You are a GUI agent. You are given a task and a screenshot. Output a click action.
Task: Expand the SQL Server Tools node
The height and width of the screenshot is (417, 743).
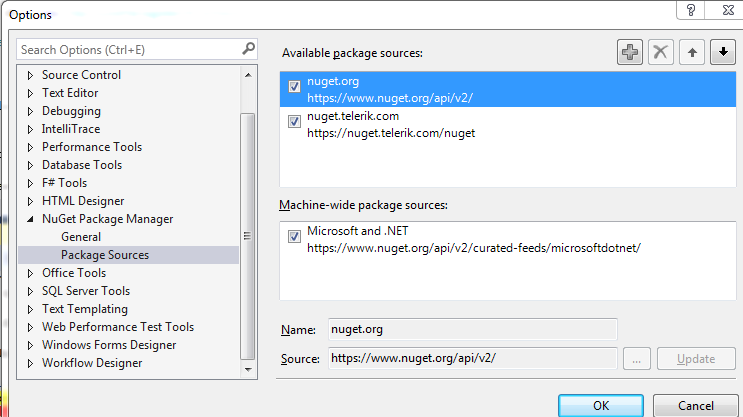pyautogui.click(x=30, y=291)
